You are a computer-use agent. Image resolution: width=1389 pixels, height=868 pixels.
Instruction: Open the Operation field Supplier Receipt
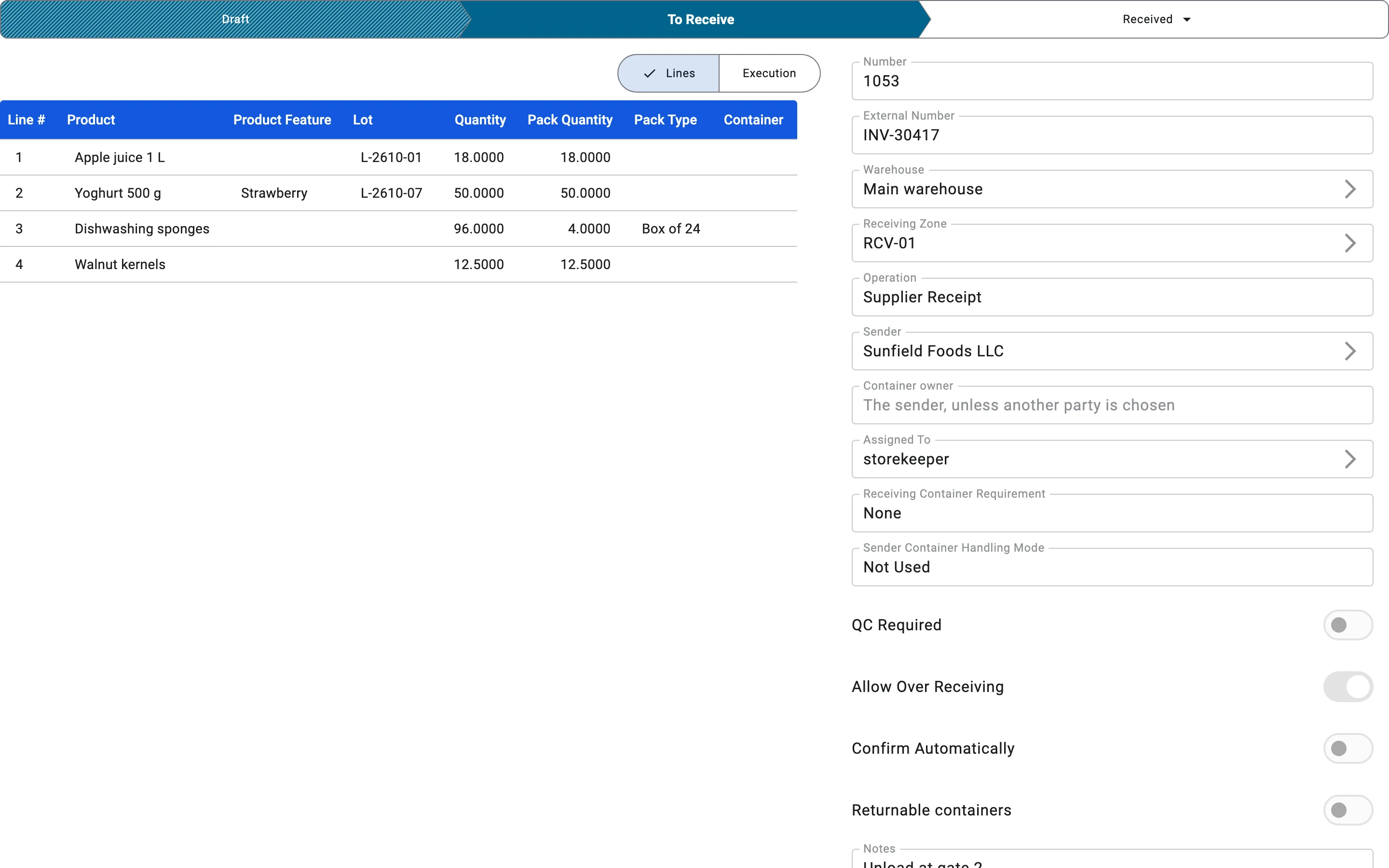(x=1112, y=297)
